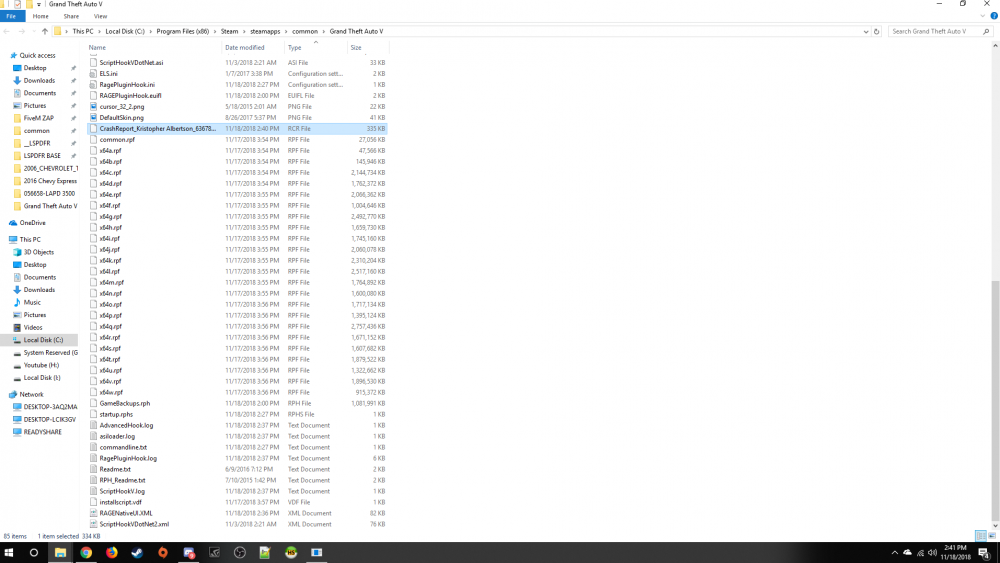Sort files by the Size column
Viewport: 1000px width, 563px height.
pos(367,48)
